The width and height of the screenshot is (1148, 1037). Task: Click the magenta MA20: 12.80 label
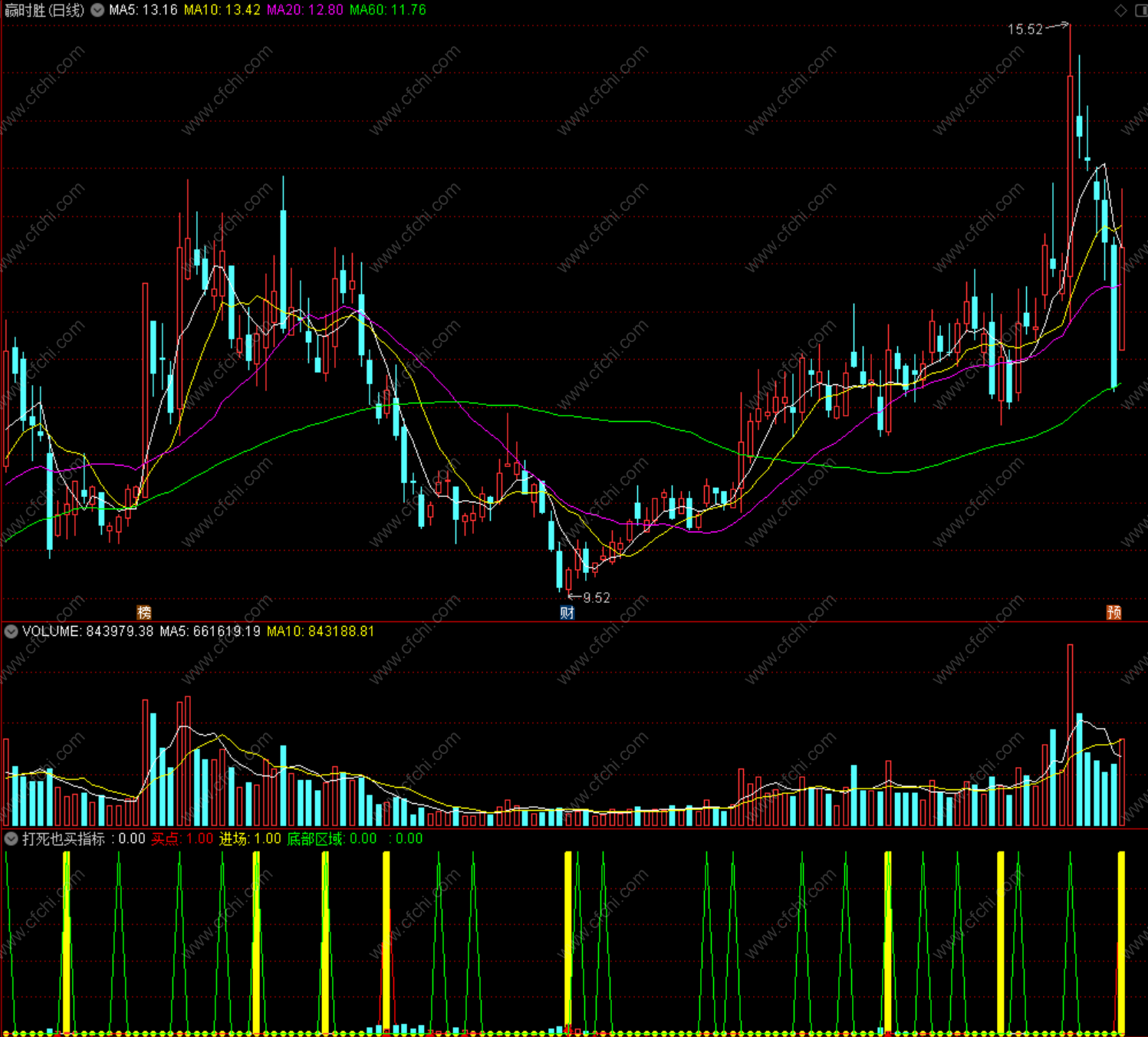click(x=305, y=10)
